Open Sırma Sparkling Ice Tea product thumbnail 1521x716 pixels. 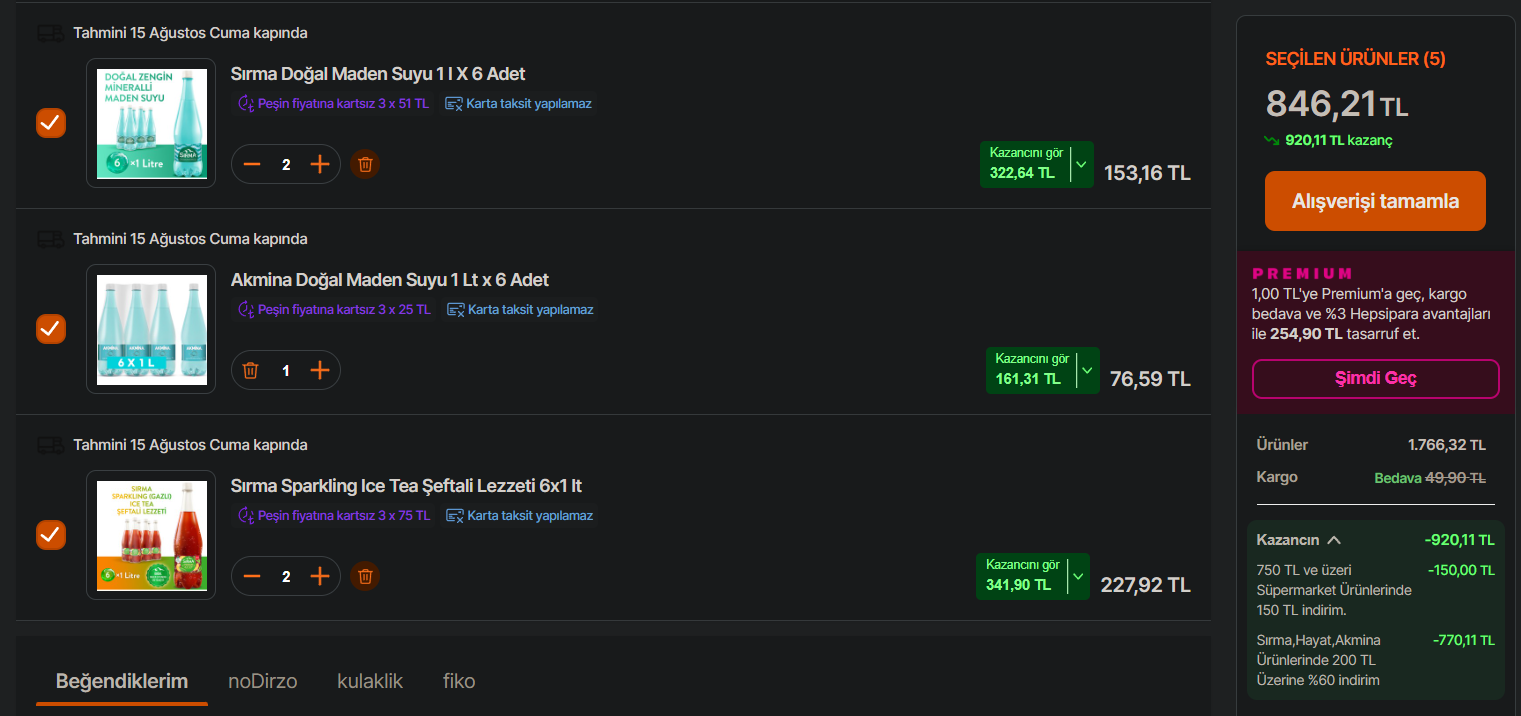click(x=151, y=535)
